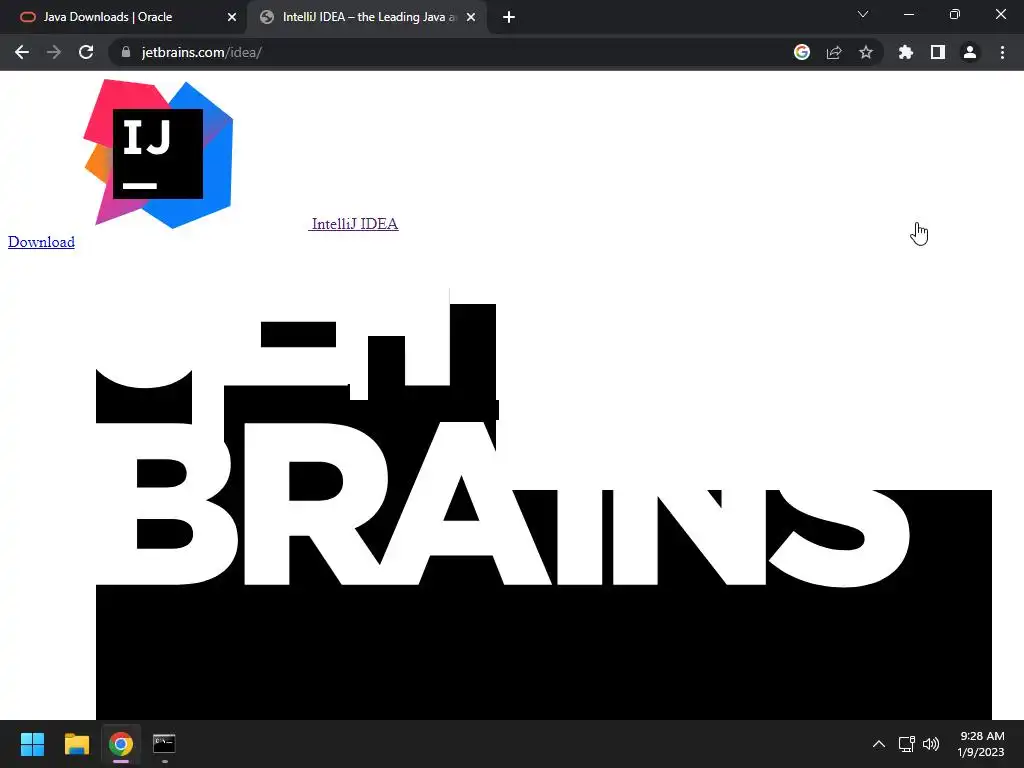Screen dimensions: 1024x768
Task: Open the IntelliJ IDEA link
Action: (353, 224)
